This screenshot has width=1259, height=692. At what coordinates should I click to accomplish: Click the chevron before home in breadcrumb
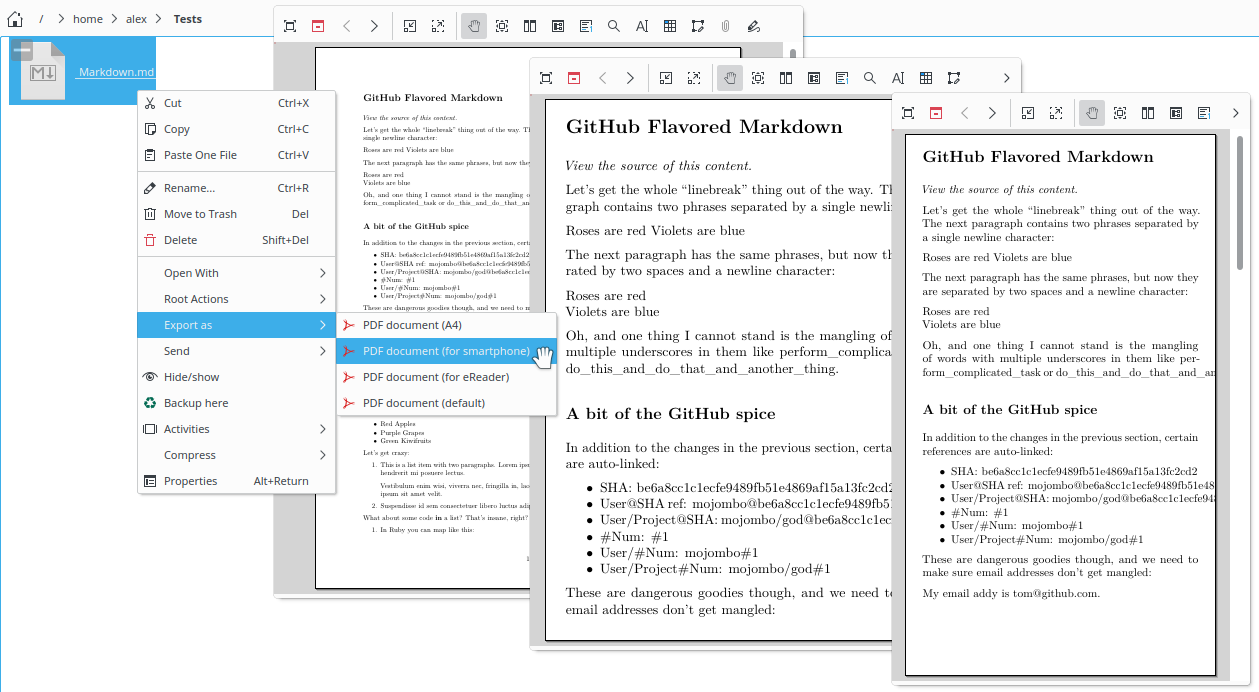[x=62, y=19]
